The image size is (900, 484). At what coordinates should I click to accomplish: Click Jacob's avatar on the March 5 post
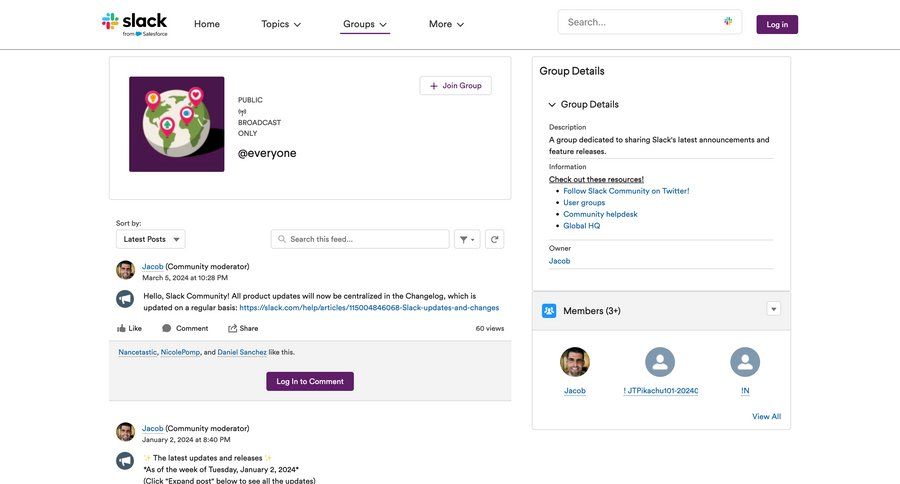[x=126, y=270]
